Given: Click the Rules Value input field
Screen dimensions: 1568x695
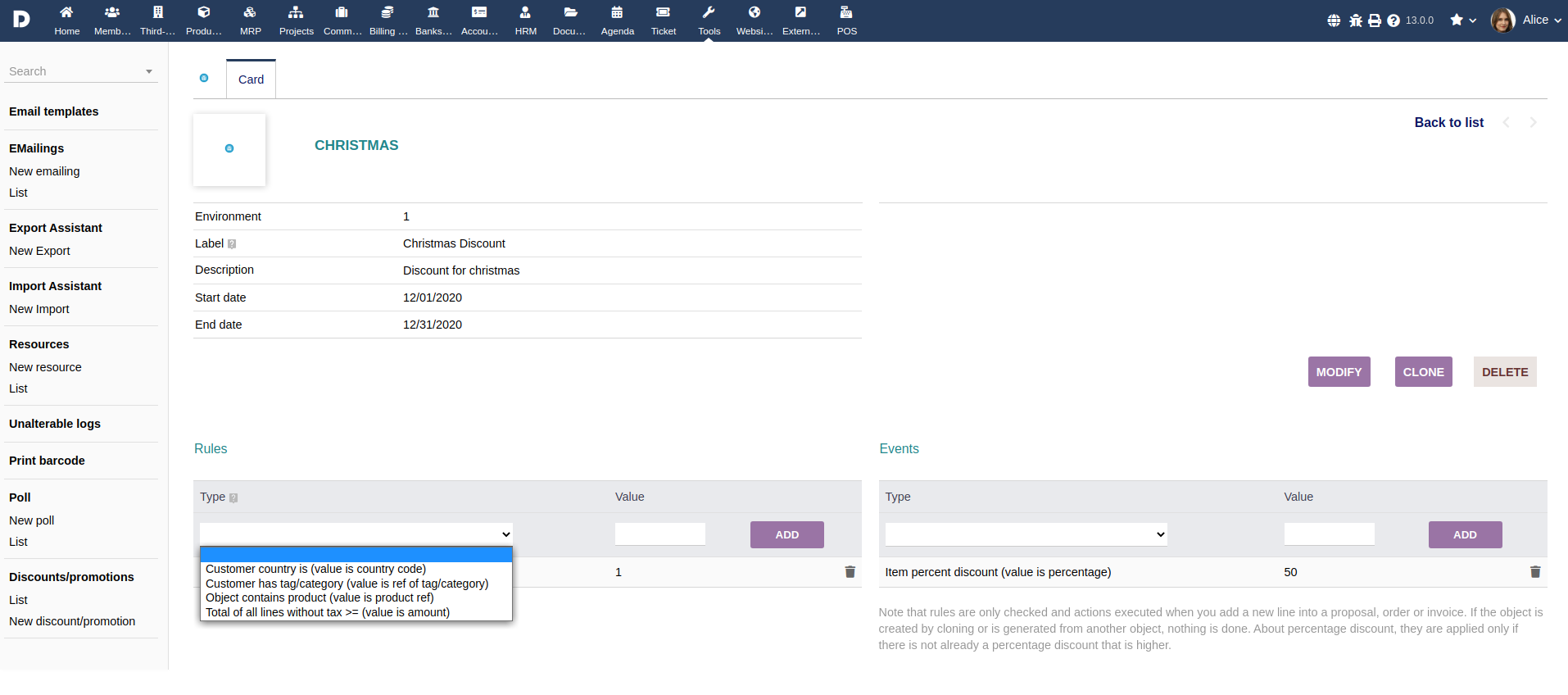Looking at the screenshot, I should 659,534.
